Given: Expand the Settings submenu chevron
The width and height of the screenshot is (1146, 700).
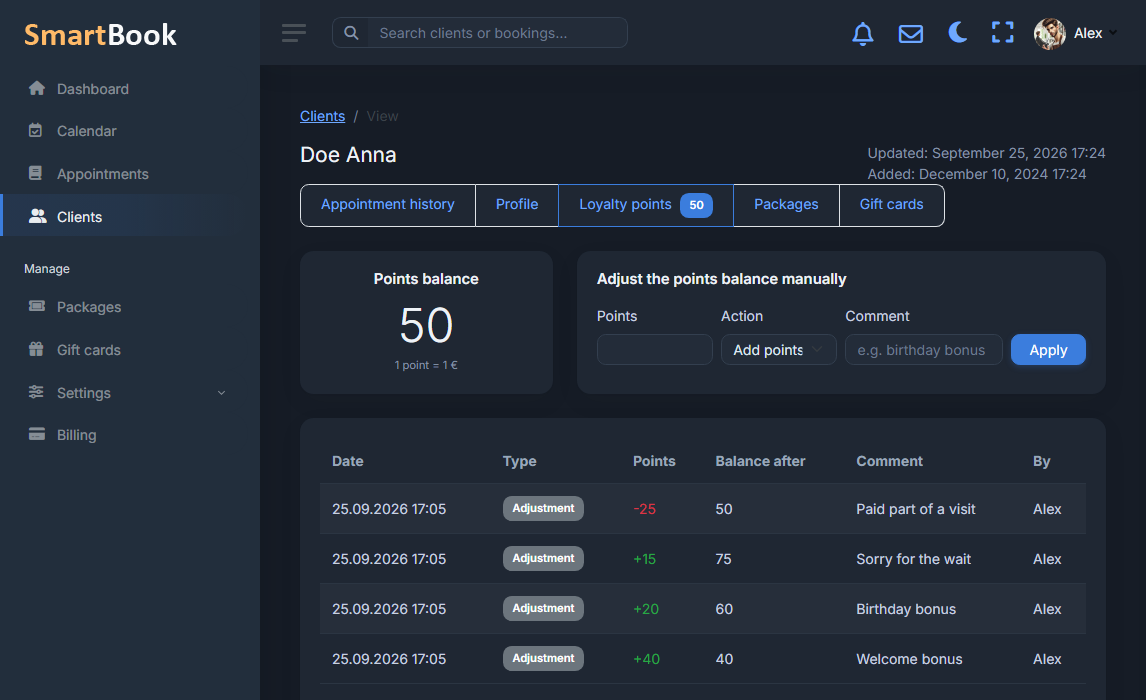Looking at the screenshot, I should pos(221,393).
